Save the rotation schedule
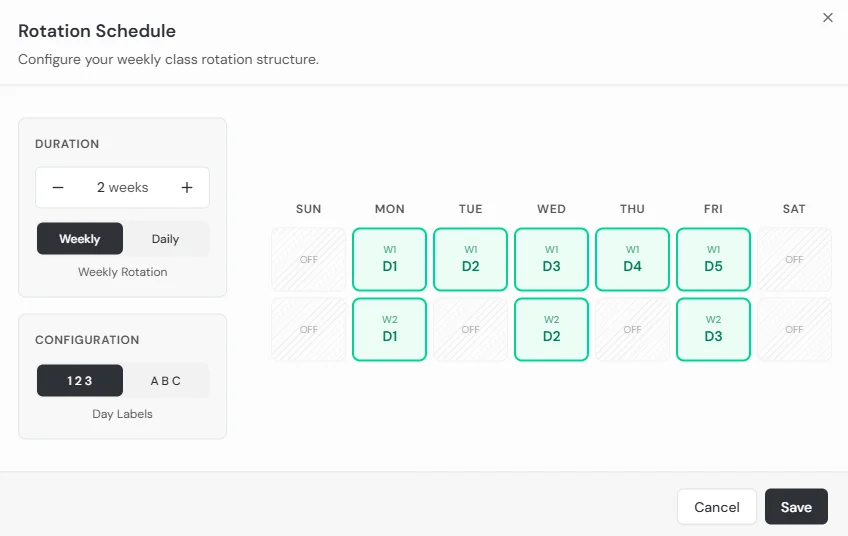This screenshot has width=848, height=536. click(796, 507)
